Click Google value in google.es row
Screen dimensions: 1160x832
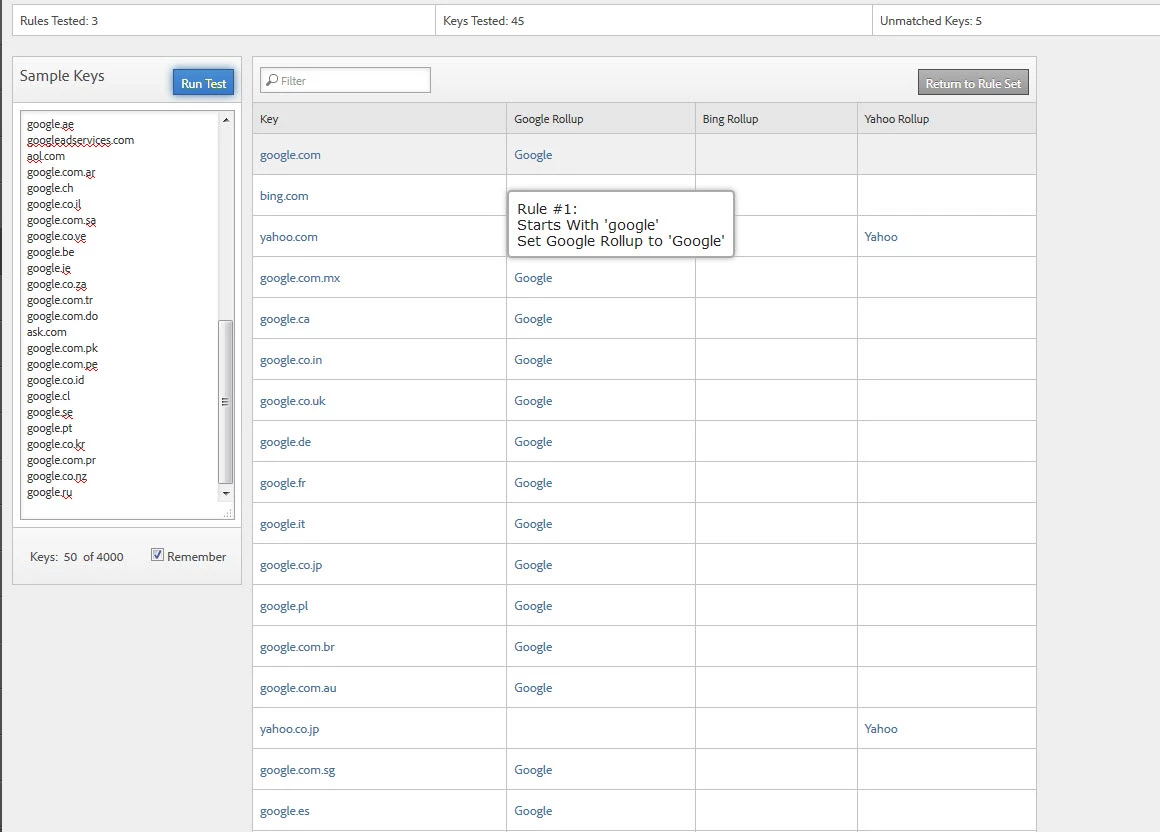(x=533, y=811)
